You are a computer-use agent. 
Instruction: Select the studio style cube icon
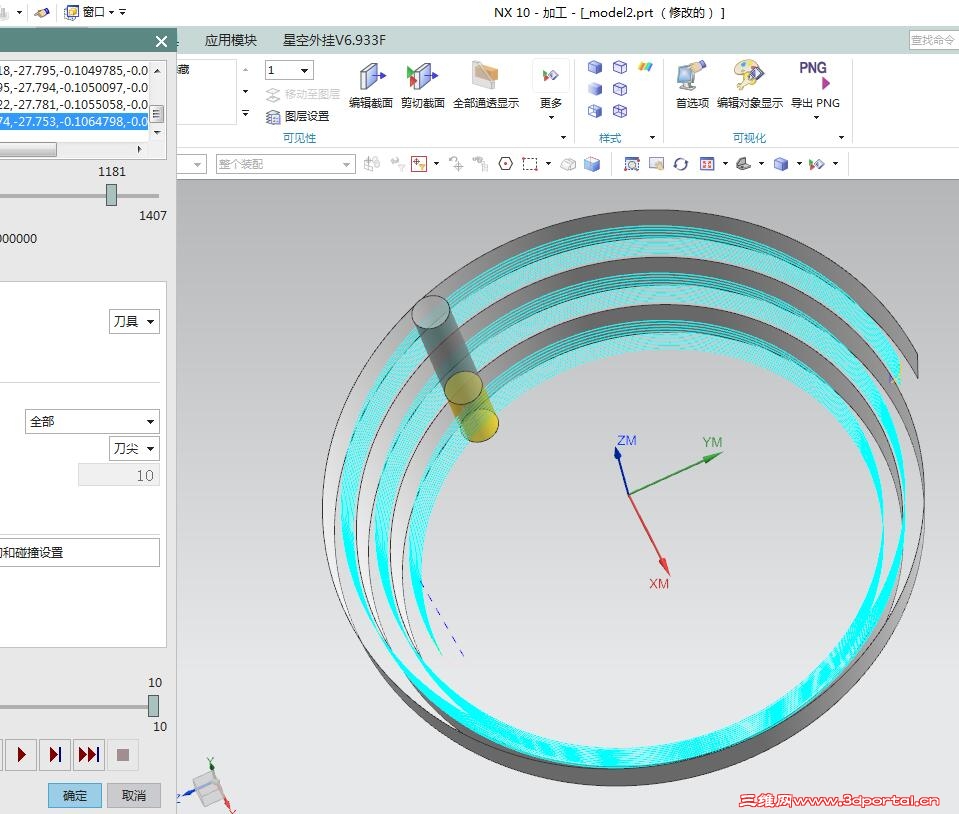coord(594,111)
